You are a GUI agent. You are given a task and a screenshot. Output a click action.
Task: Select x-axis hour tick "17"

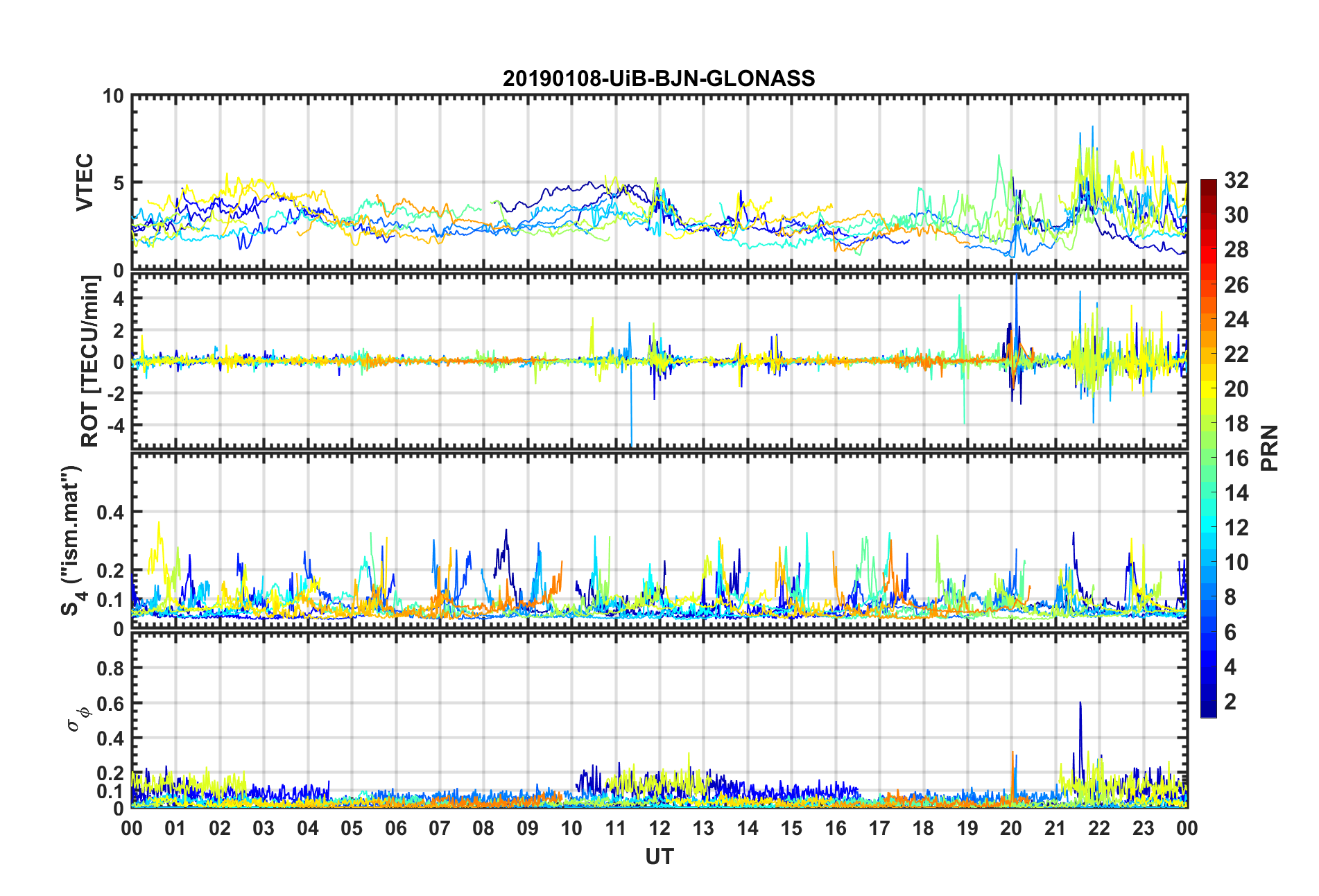(x=879, y=828)
